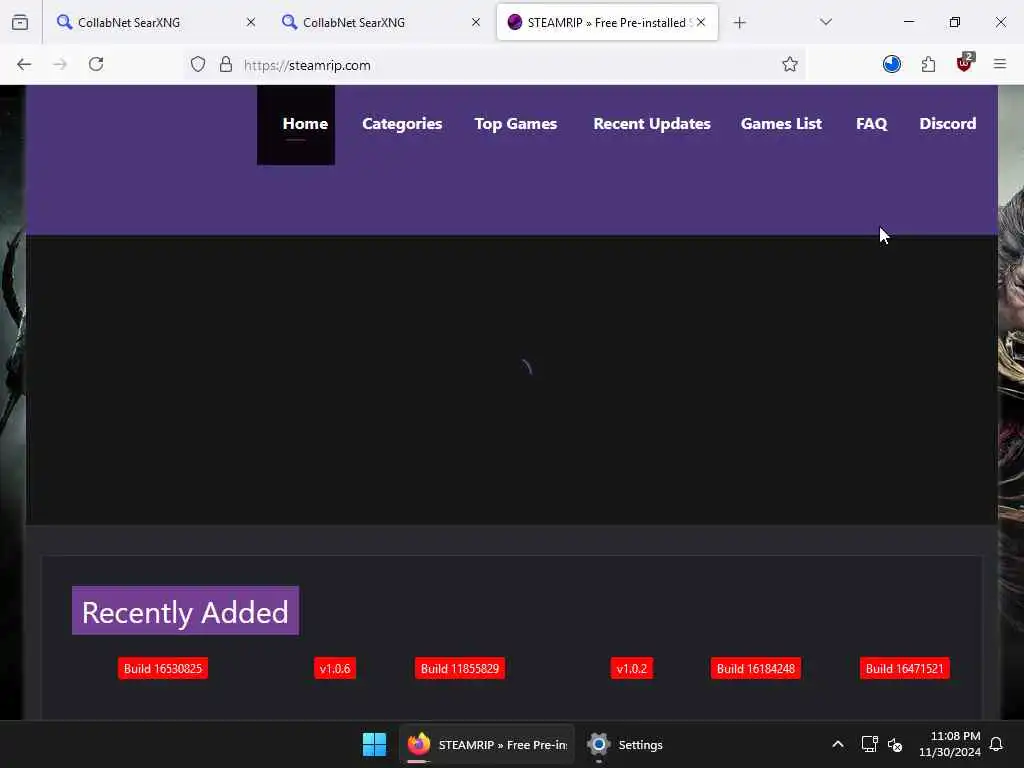
Task: Show hidden system tray icons
Action: click(838, 744)
